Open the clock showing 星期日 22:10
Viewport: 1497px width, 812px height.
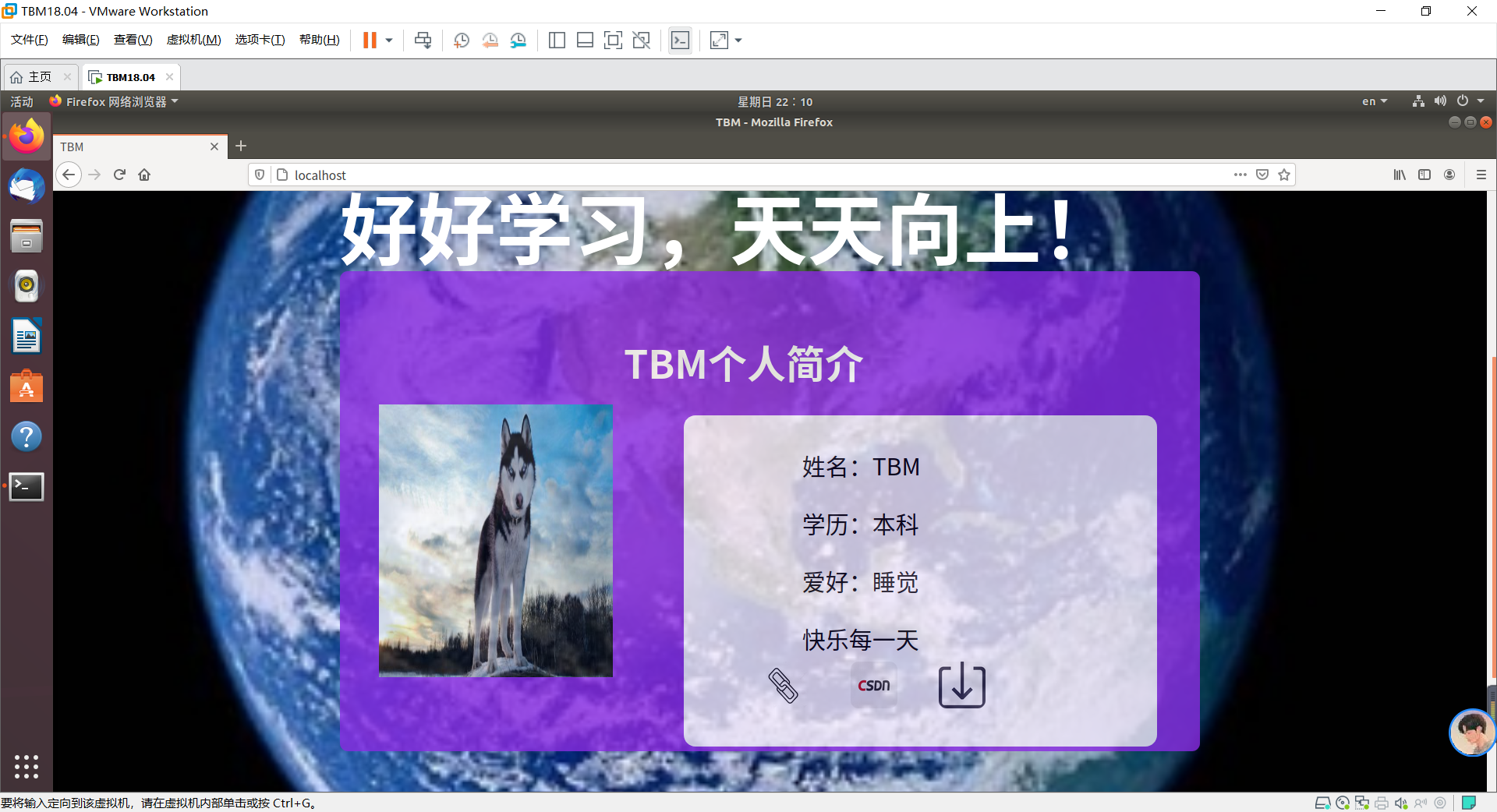775,101
